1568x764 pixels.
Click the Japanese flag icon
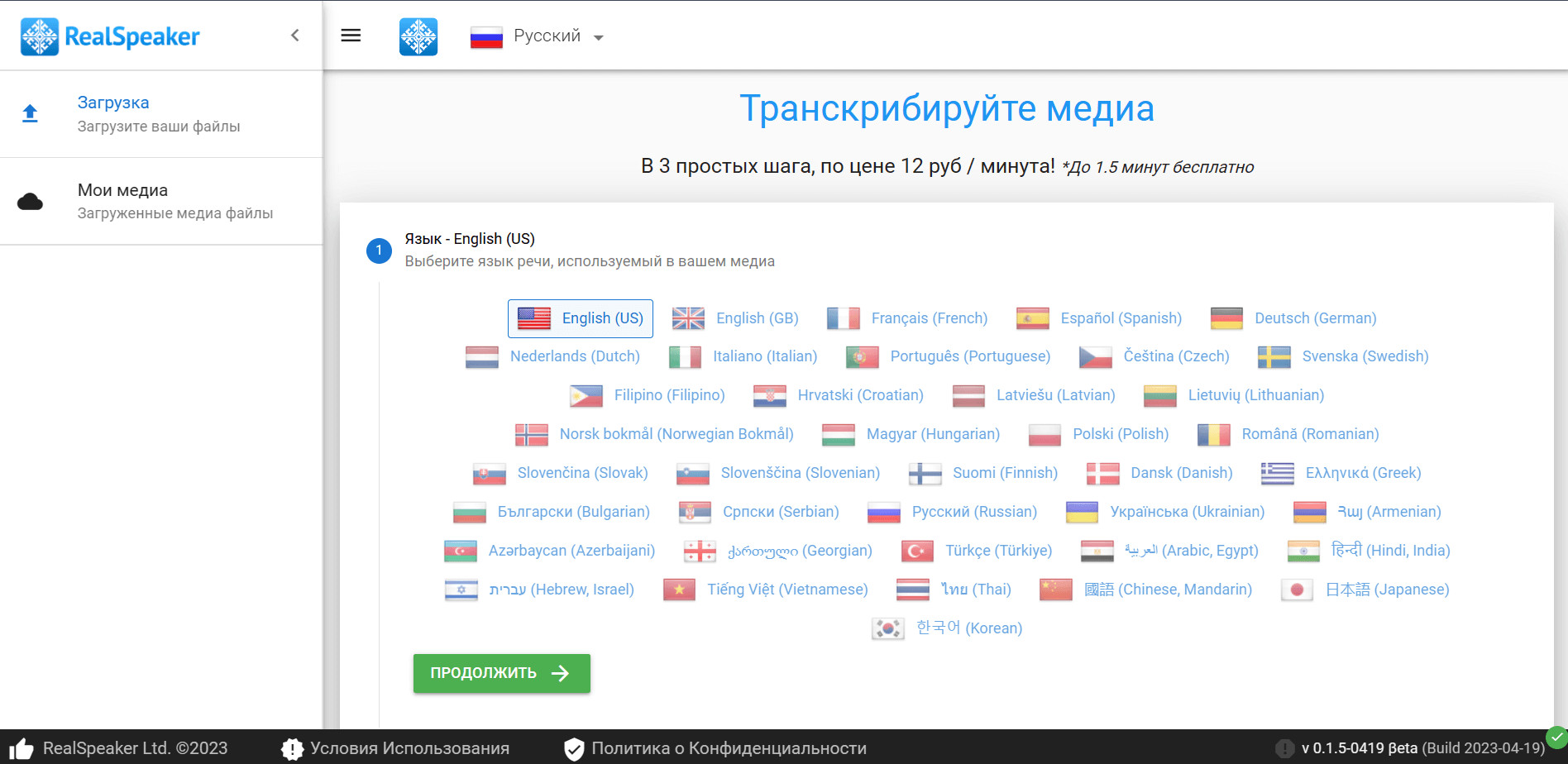click(1297, 590)
